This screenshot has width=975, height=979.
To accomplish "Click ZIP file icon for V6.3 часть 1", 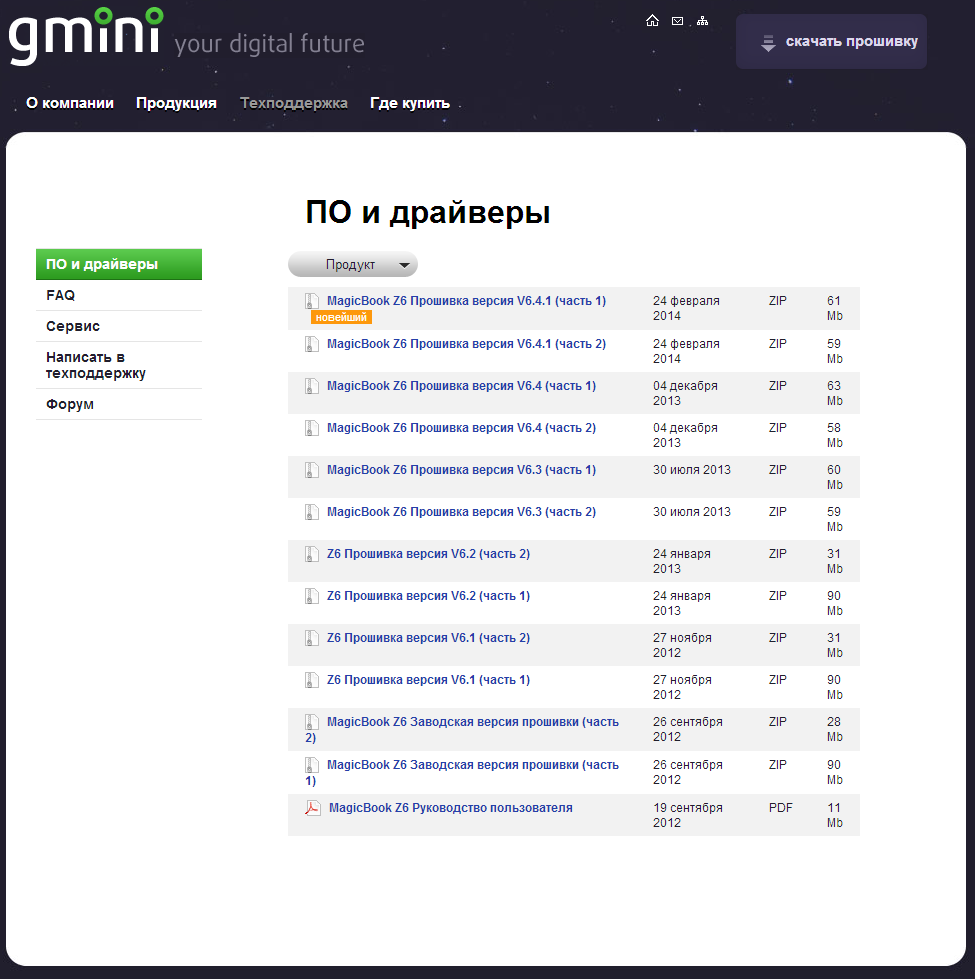I will click(311, 470).
